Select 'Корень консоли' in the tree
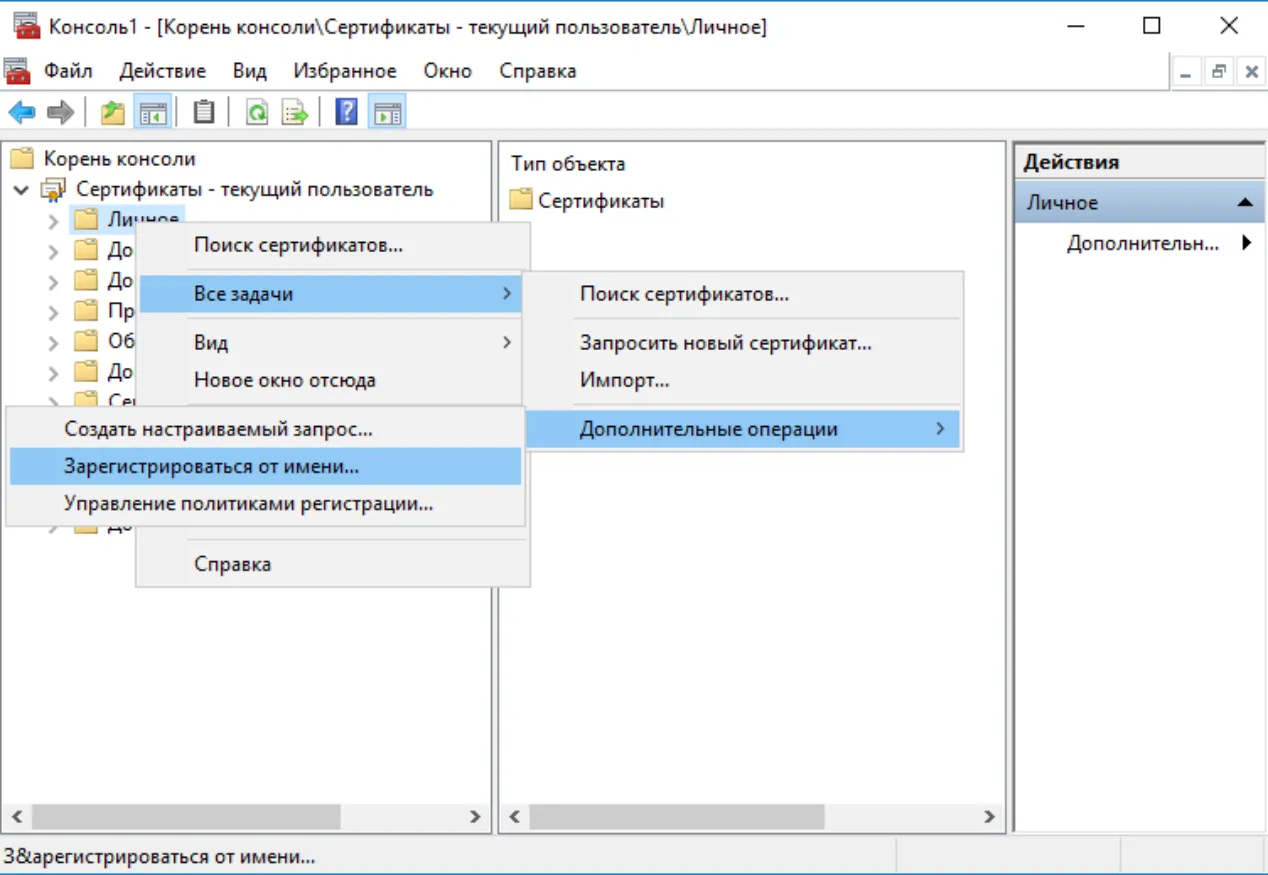Viewport: 1268px width, 875px height. click(x=120, y=159)
